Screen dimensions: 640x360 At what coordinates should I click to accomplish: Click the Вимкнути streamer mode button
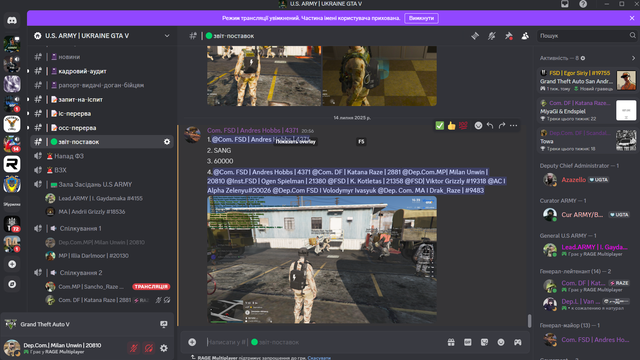421,18
